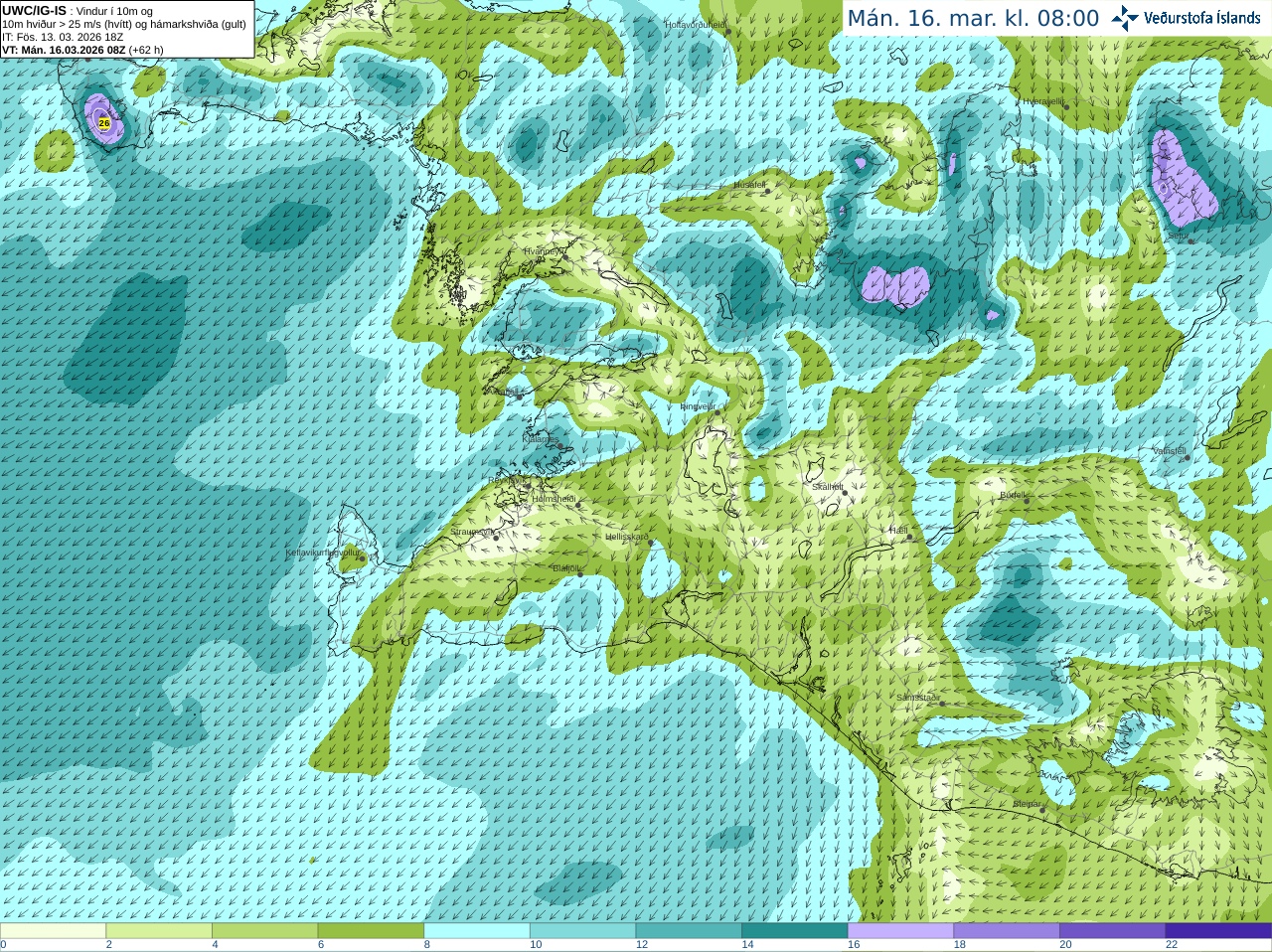Viewport: 1272px width, 952px height.
Task: Click the Húsafell station label
Action: click(x=749, y=186)
